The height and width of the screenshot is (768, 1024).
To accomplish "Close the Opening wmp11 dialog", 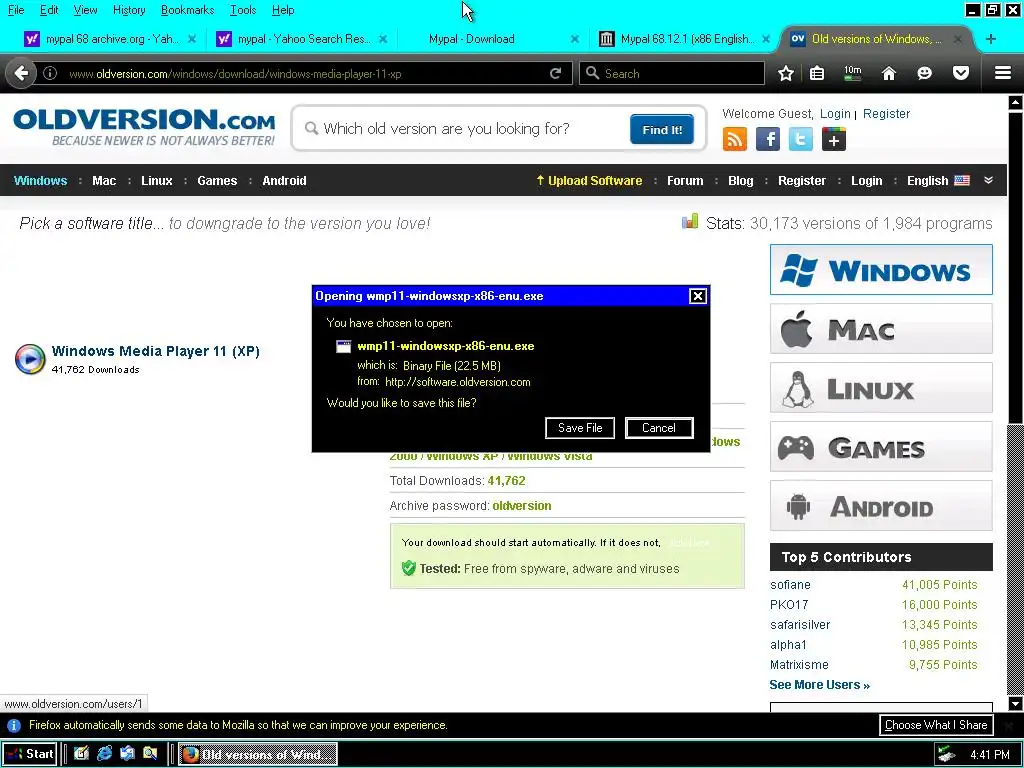I will [697, 296].
